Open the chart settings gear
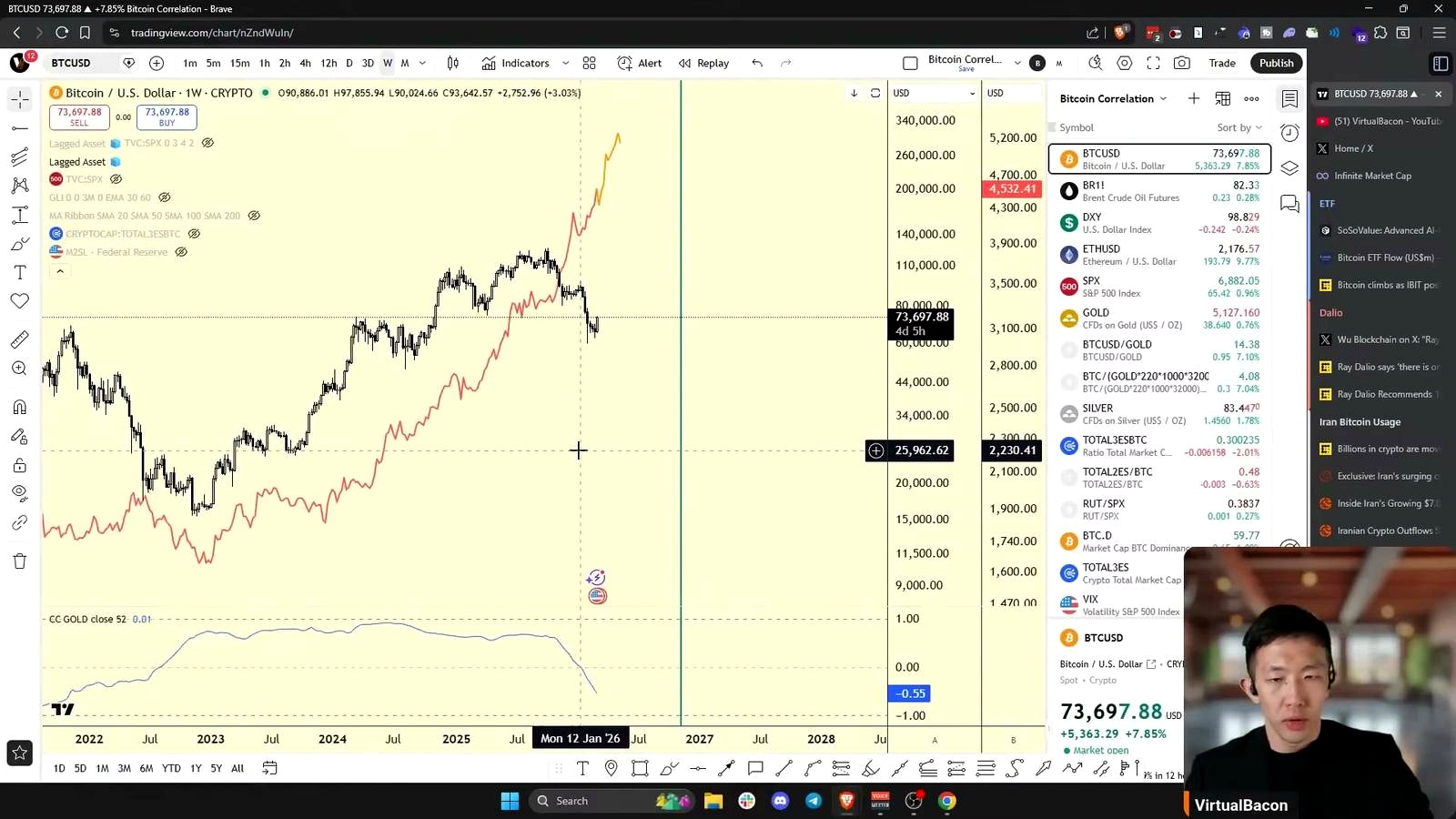This screenshot has width=1456, height=819. [1125, 63]
